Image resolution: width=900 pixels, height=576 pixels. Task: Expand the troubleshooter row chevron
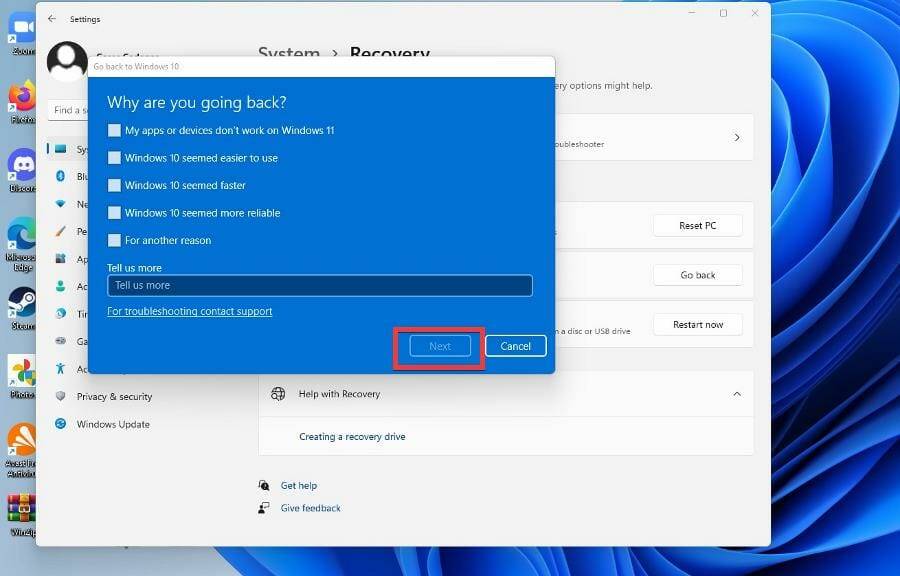737,137
